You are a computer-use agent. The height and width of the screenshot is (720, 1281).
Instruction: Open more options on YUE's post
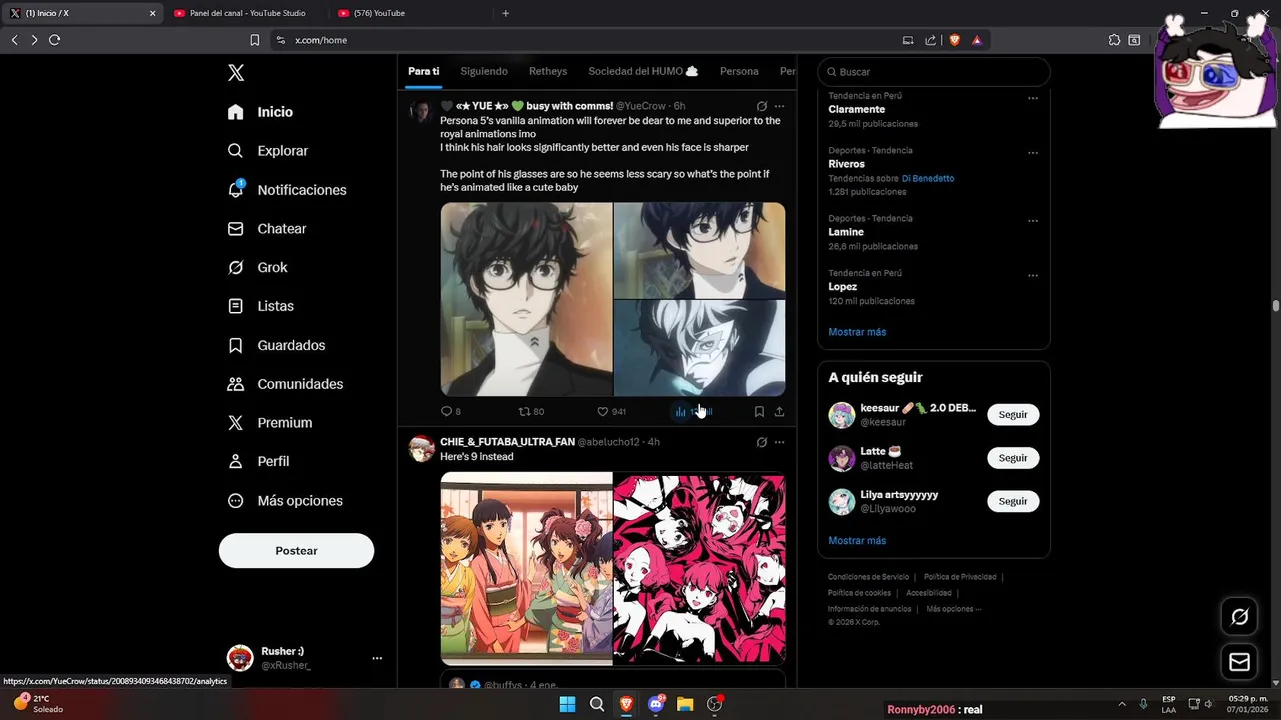[x=780, y=106]
